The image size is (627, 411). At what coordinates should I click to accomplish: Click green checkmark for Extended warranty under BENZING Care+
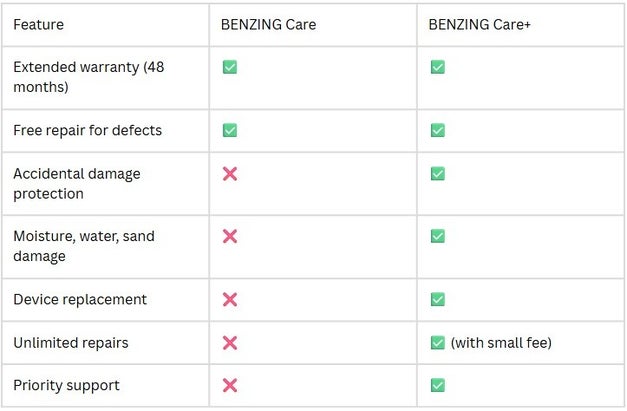click(x=438, y=67)
